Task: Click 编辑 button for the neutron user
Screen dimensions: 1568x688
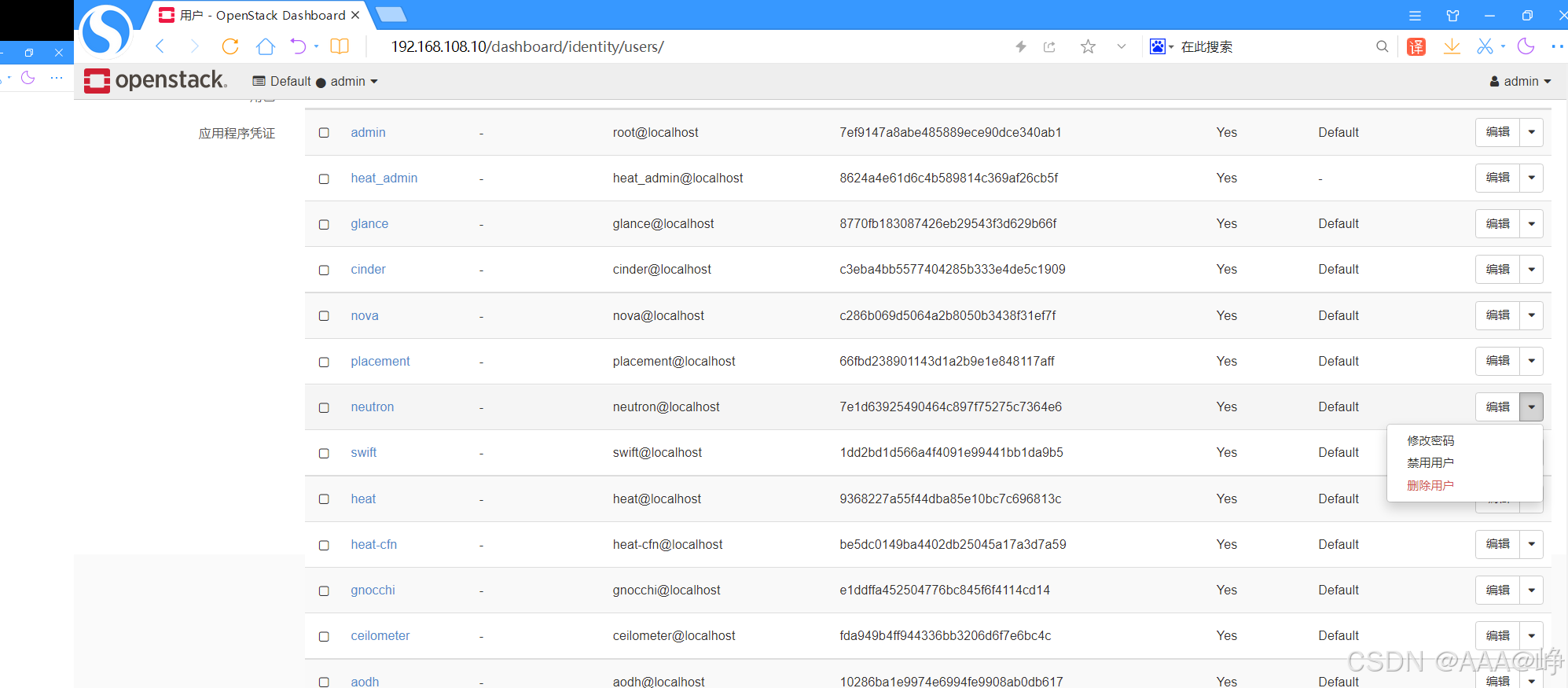Action: click(x=1497, y=407)
